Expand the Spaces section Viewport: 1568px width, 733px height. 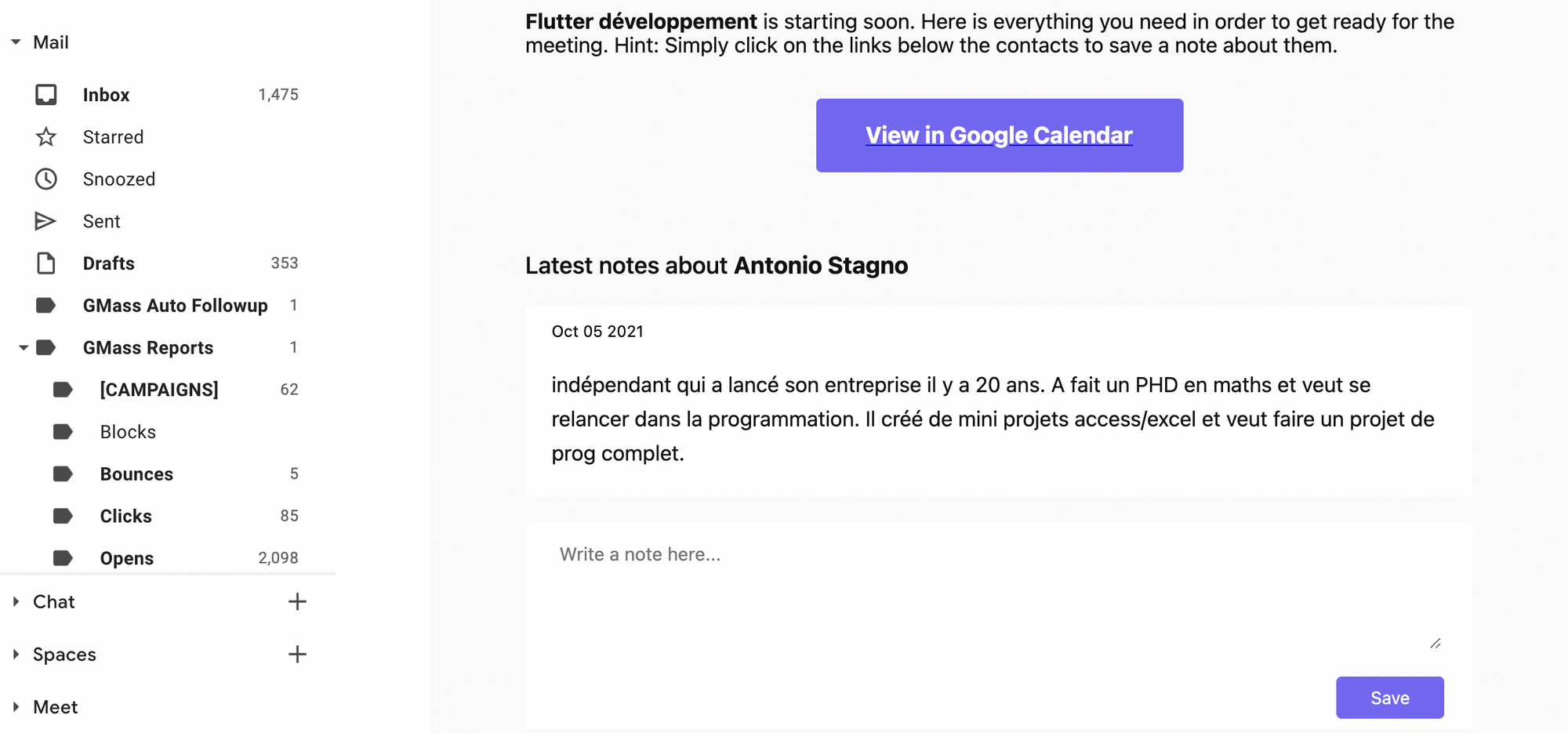tap(16, 655)
